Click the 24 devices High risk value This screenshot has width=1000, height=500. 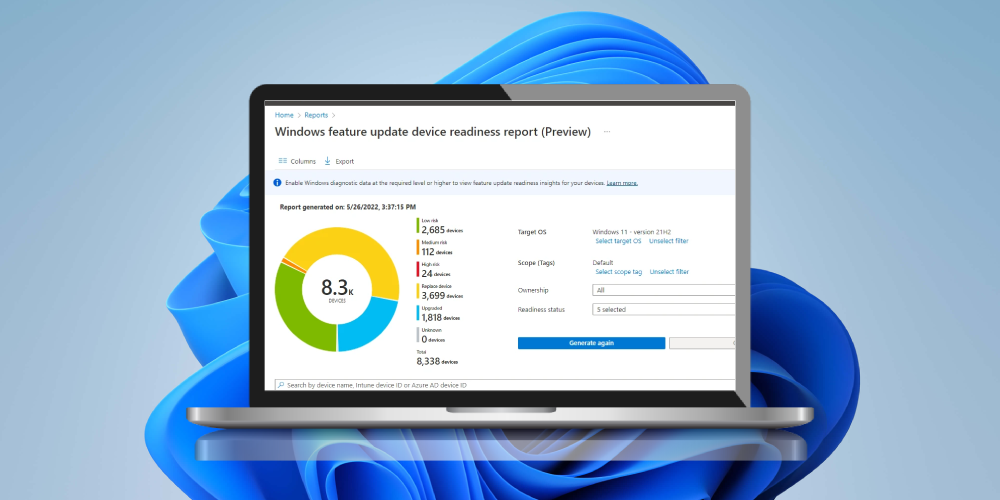point(436,274)
